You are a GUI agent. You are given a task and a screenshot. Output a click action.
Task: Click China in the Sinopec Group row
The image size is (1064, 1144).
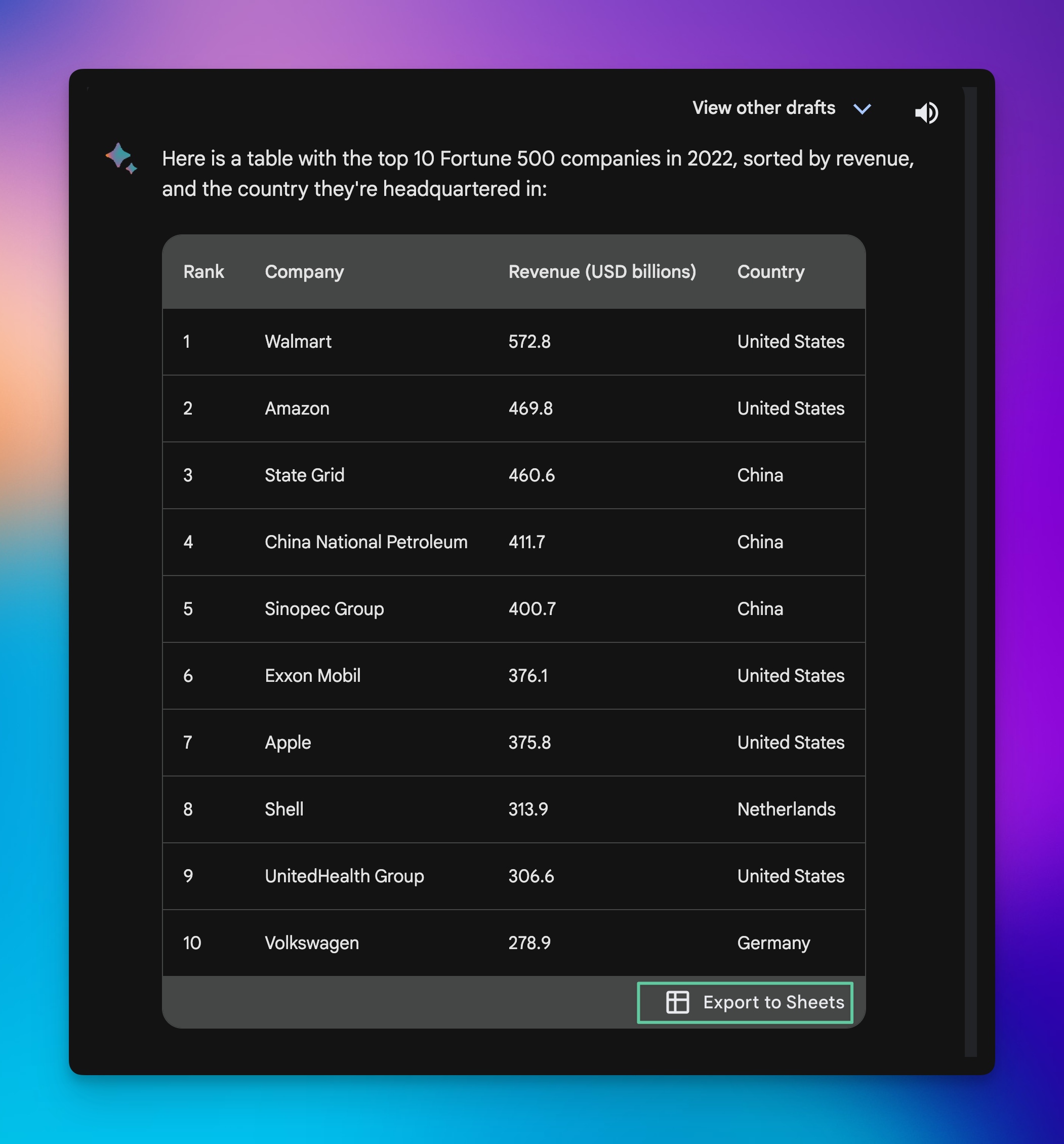[x=760, y=609]
